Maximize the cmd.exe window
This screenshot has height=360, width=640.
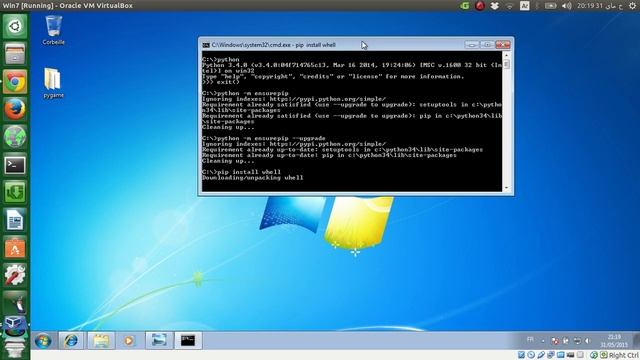pos(487,44)
